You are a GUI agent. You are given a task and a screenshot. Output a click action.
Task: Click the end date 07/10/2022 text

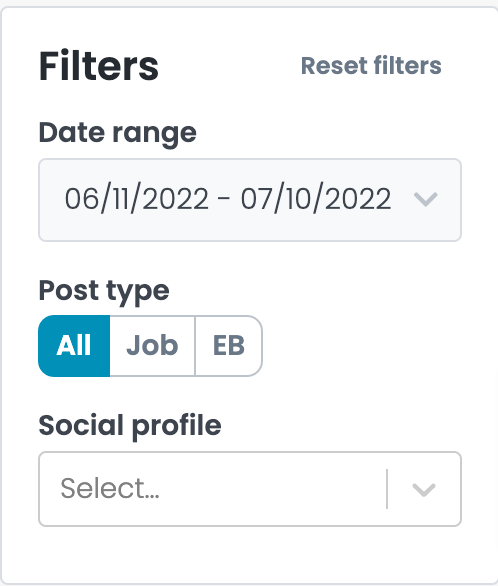point(316,199)
